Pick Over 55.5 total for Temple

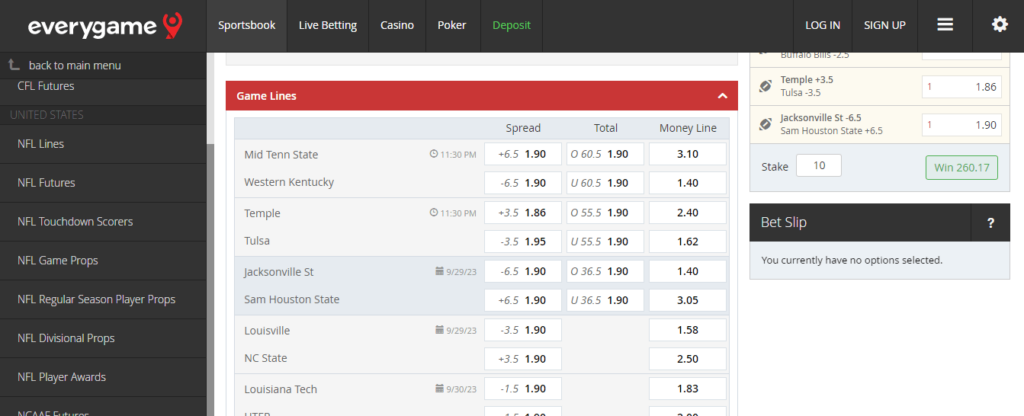(x=605, y=213)
